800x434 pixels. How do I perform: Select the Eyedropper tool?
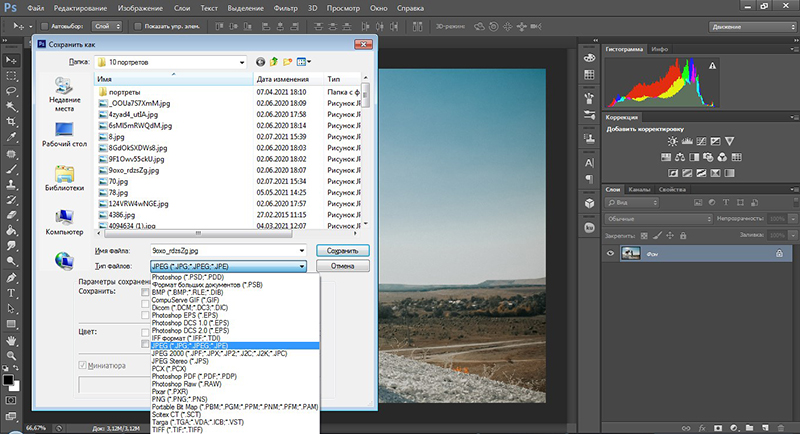11,137
